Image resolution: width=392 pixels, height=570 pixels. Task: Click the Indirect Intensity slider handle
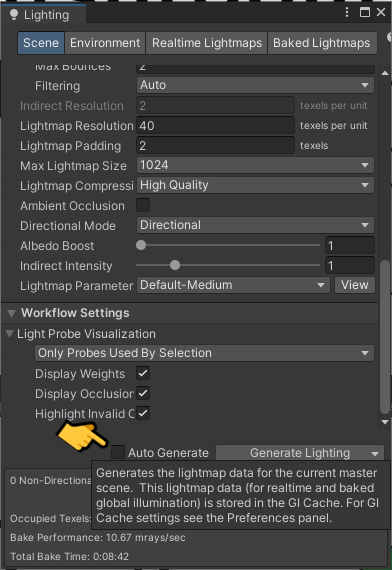pos(175,265)
